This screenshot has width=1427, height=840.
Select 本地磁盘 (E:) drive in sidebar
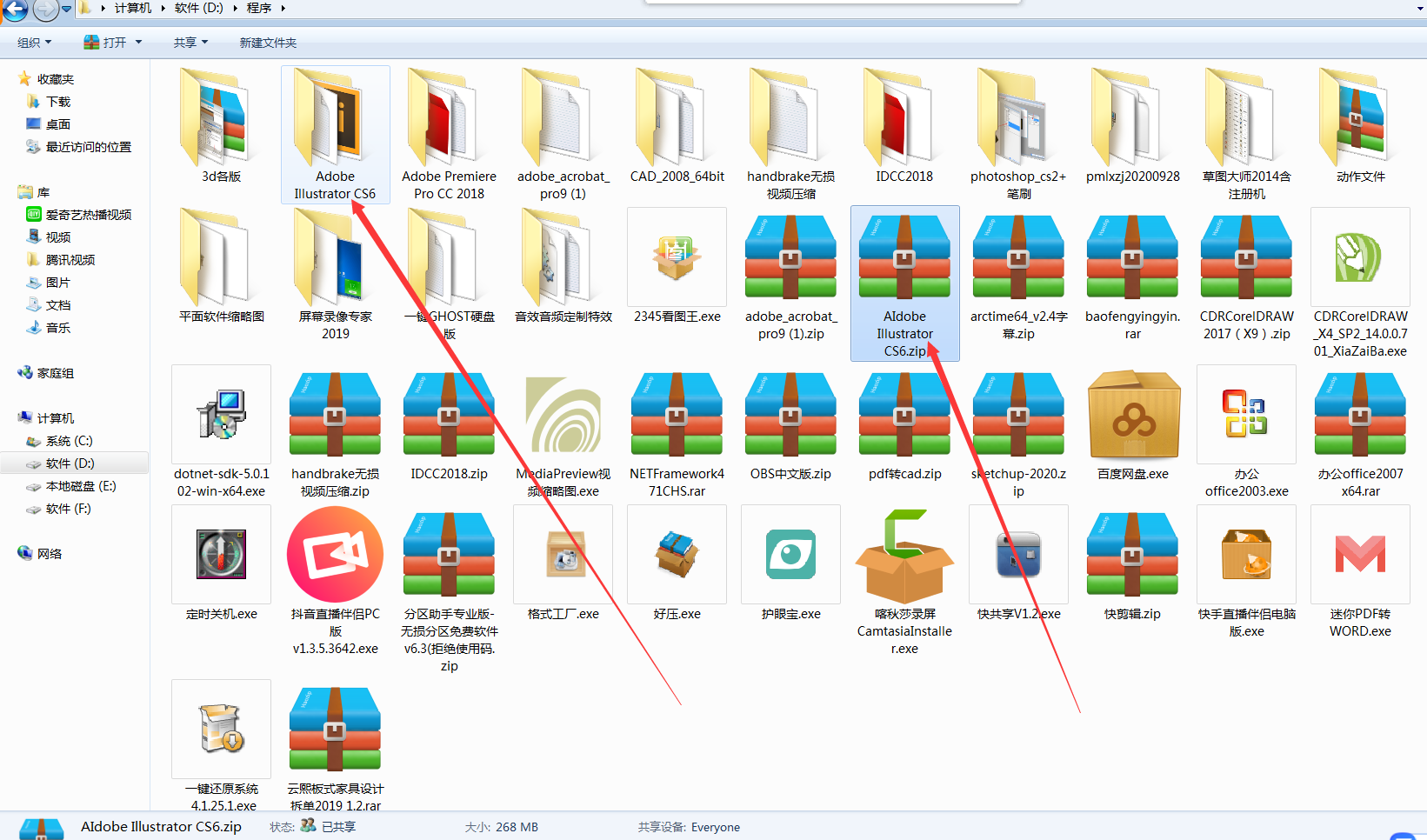click(x=81, y=486)
